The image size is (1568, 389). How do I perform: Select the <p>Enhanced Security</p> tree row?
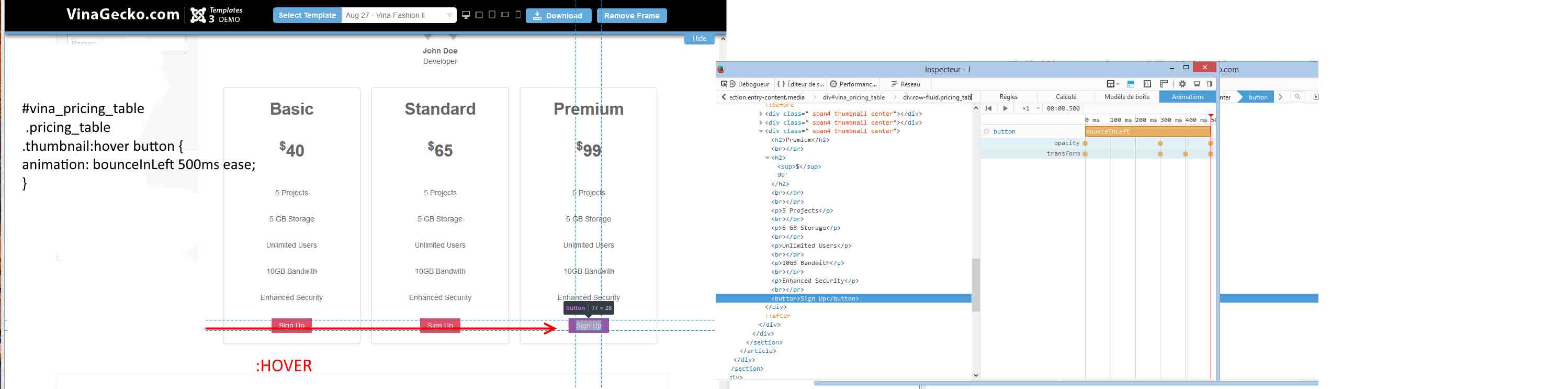pyautogui.click(x=815, y=281)
